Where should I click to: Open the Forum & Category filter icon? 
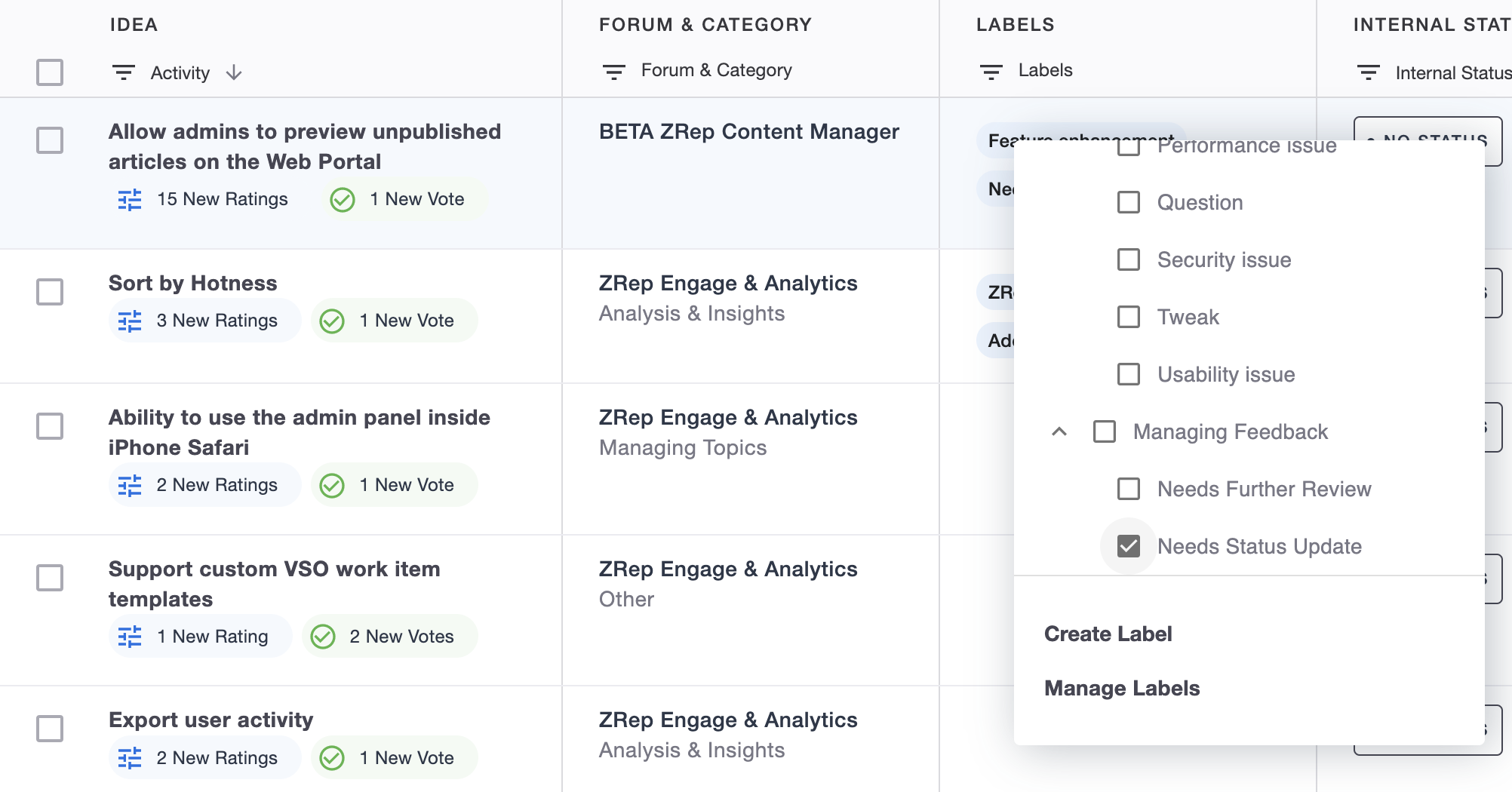(x=613, y=72)
